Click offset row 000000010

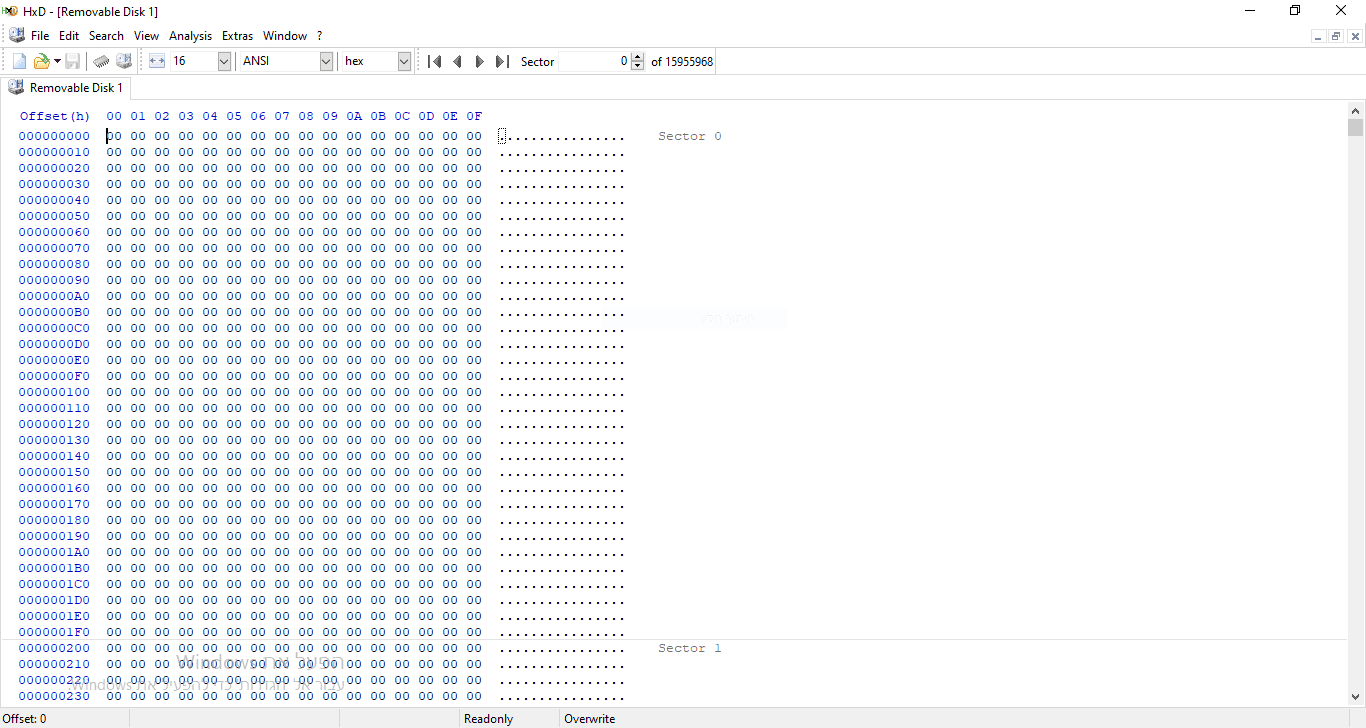(x=54, y=152)
